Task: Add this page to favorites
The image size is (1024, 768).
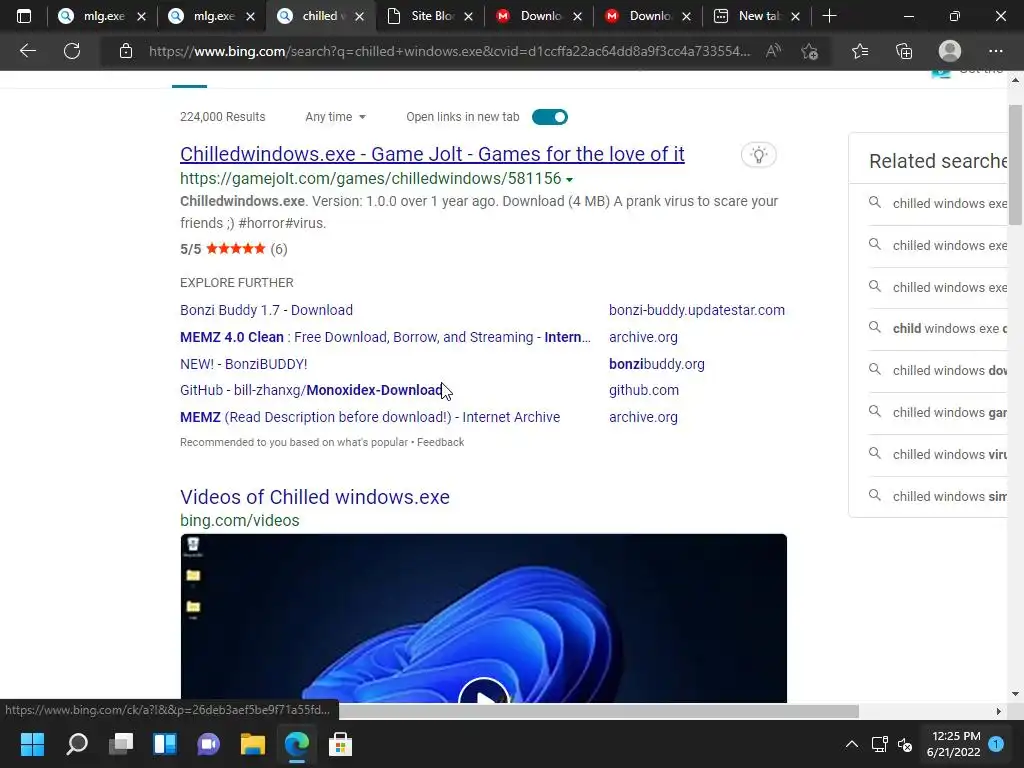Action: coord(810,51)
